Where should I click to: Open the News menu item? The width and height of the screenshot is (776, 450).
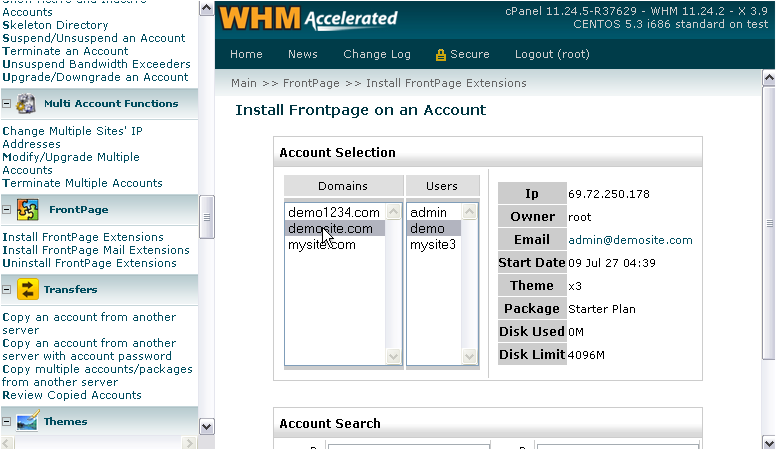(x=302, y=54)
